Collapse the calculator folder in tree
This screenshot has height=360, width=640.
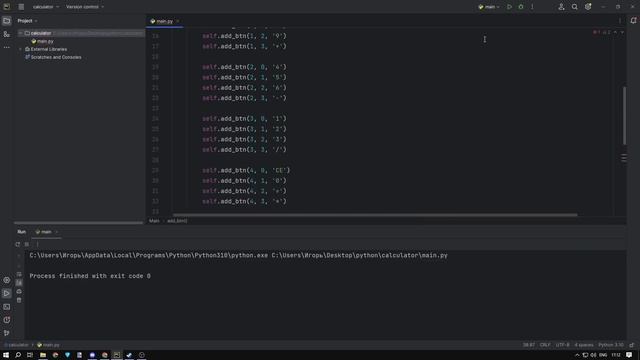click(20, 33)
